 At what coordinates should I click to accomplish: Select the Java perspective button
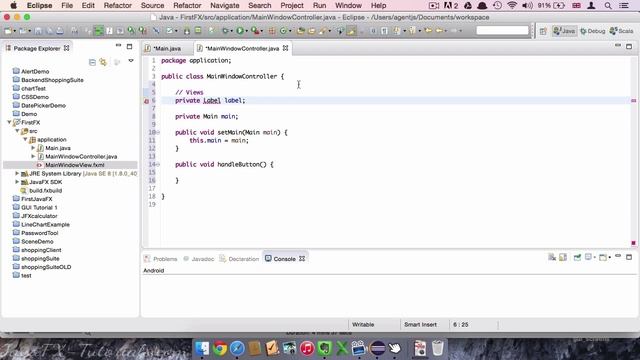564,31
